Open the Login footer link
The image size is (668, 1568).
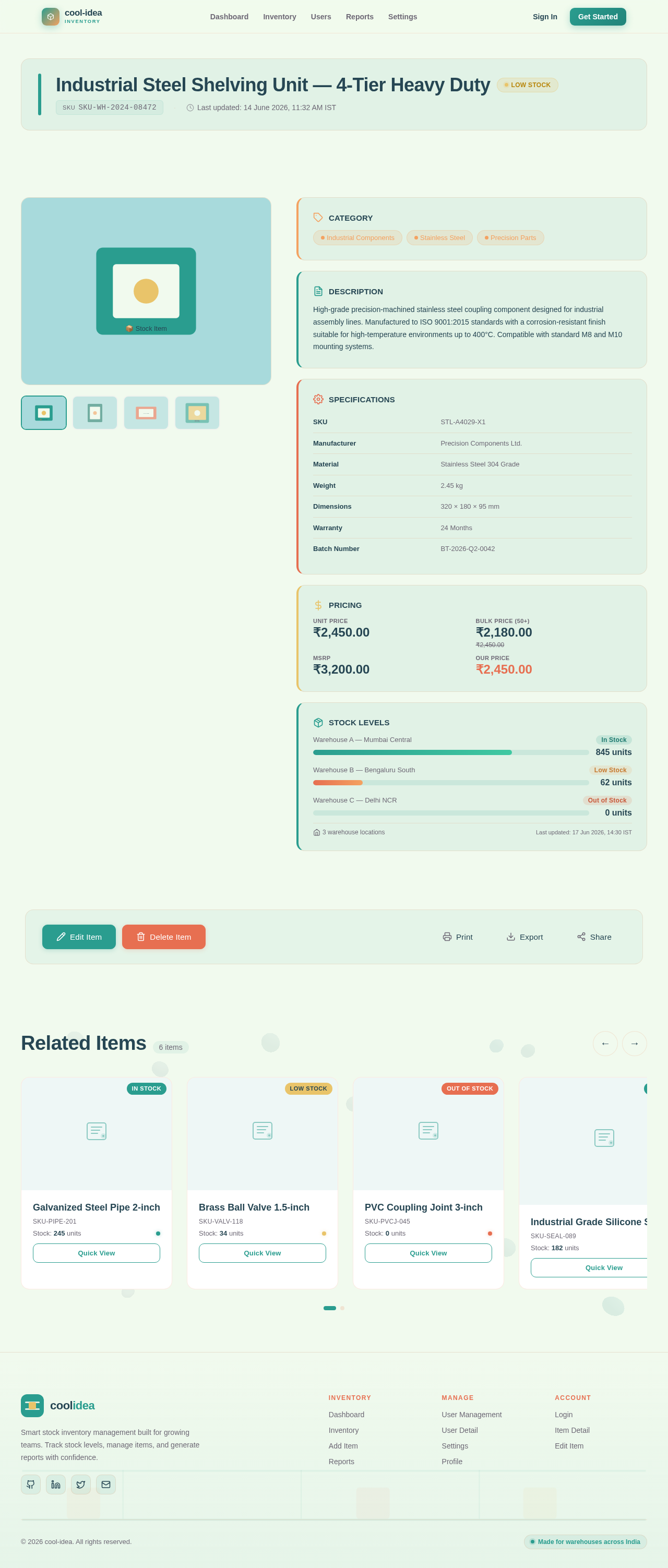coord(564,1415)
